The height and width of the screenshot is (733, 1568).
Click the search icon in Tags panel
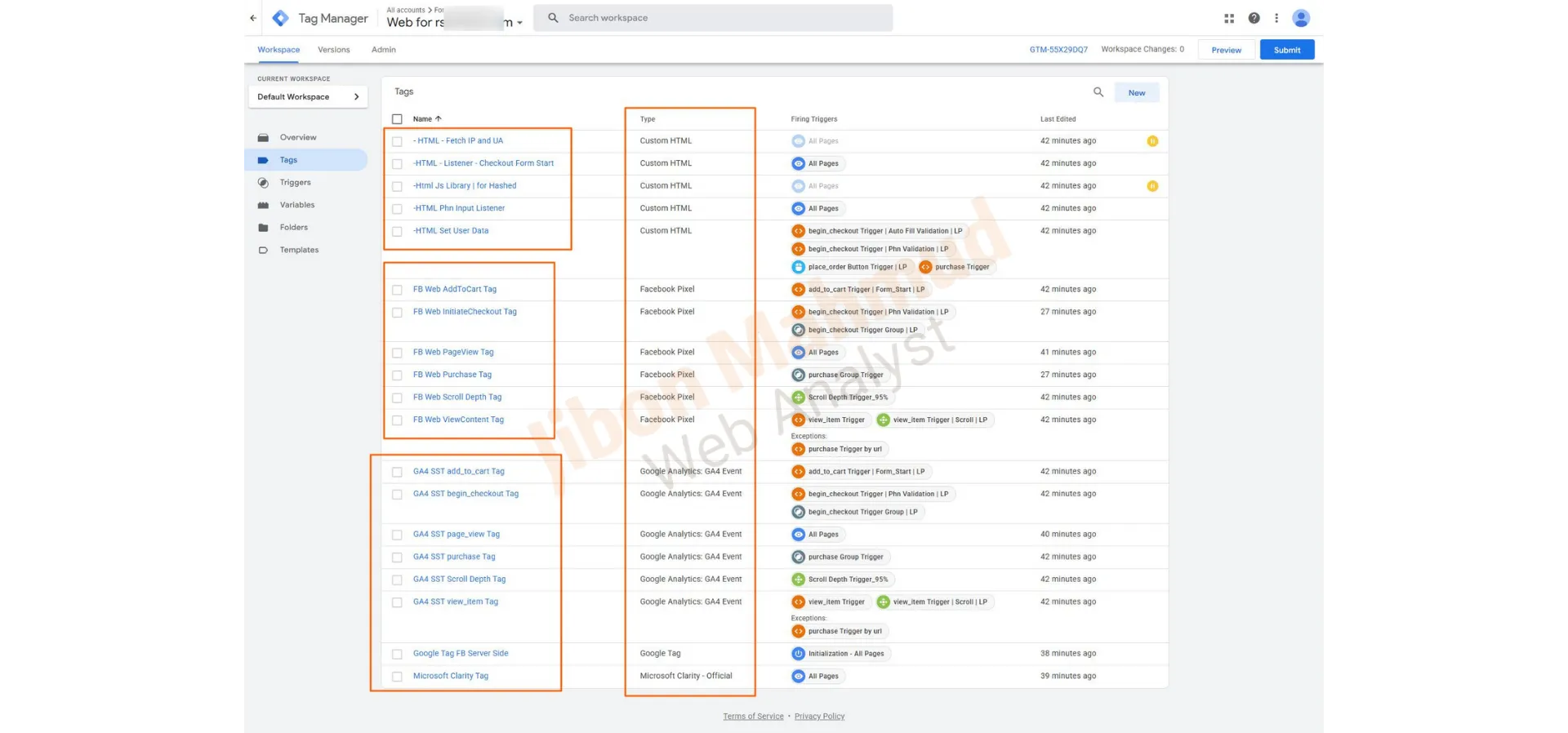coord(1098,92)
